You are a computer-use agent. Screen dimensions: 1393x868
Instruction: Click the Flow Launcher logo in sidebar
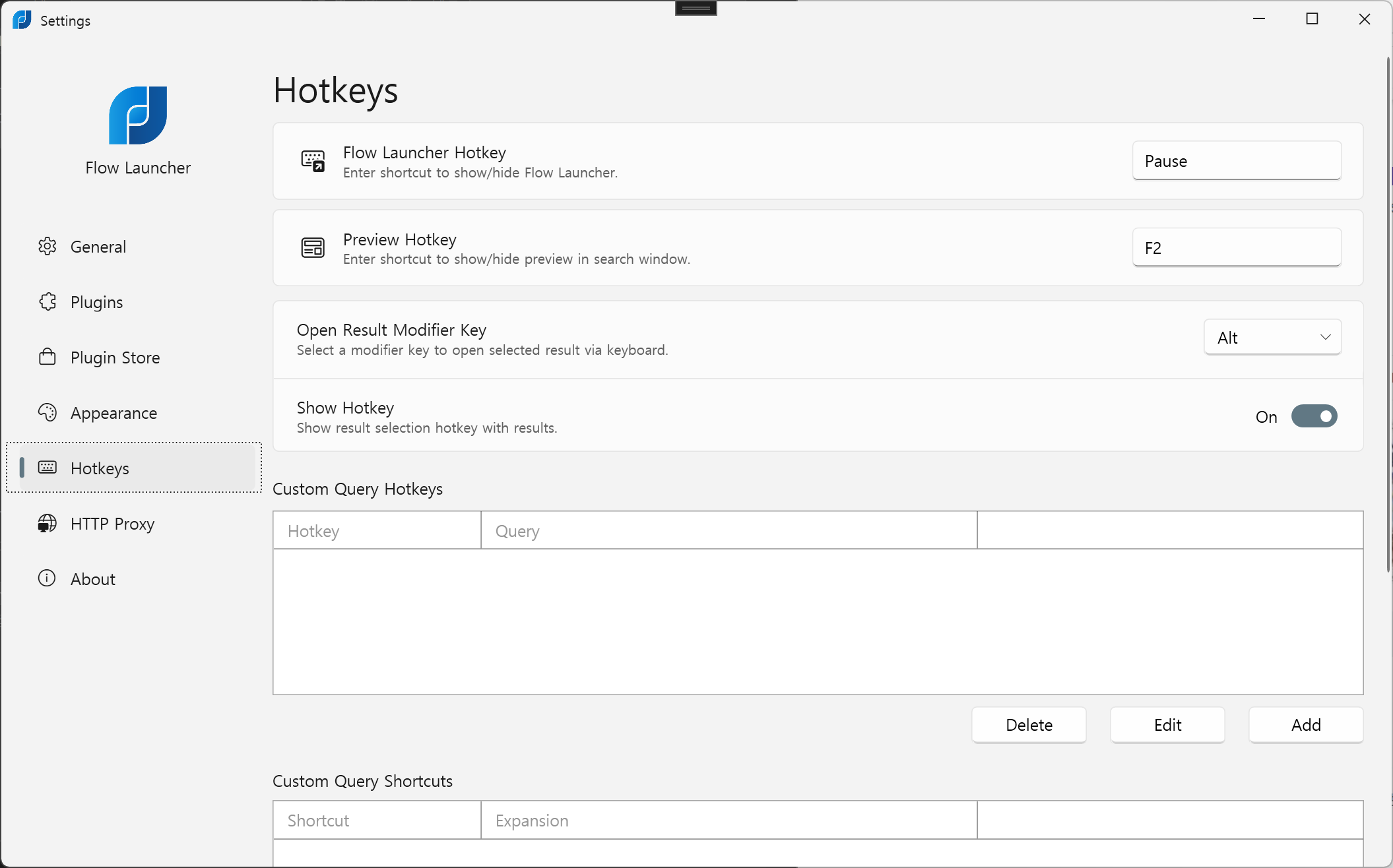[138, 115]
